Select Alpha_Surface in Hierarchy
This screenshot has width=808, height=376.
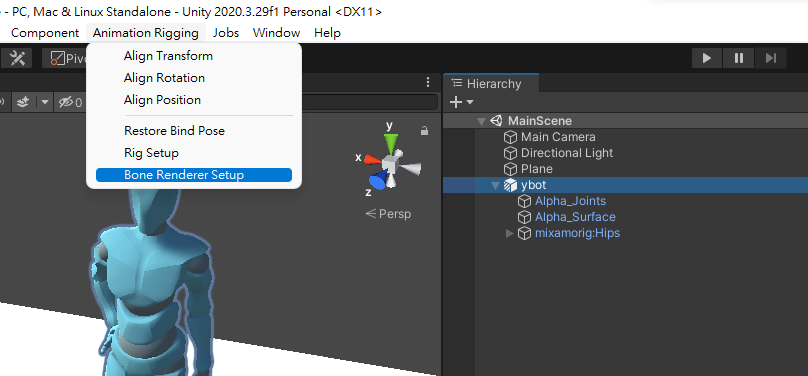coord(575,217)
